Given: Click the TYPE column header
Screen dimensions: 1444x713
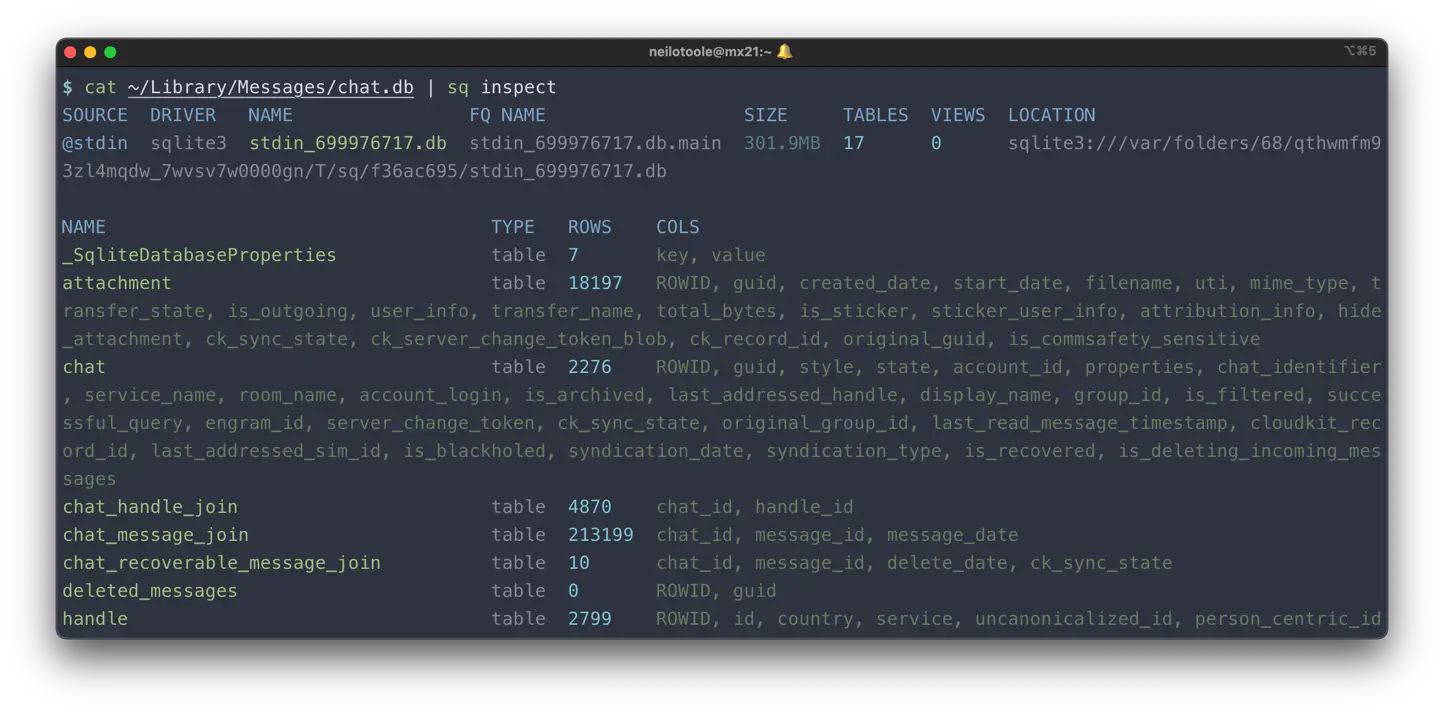Looking at the screenshot, I should (x=513, y=227).
